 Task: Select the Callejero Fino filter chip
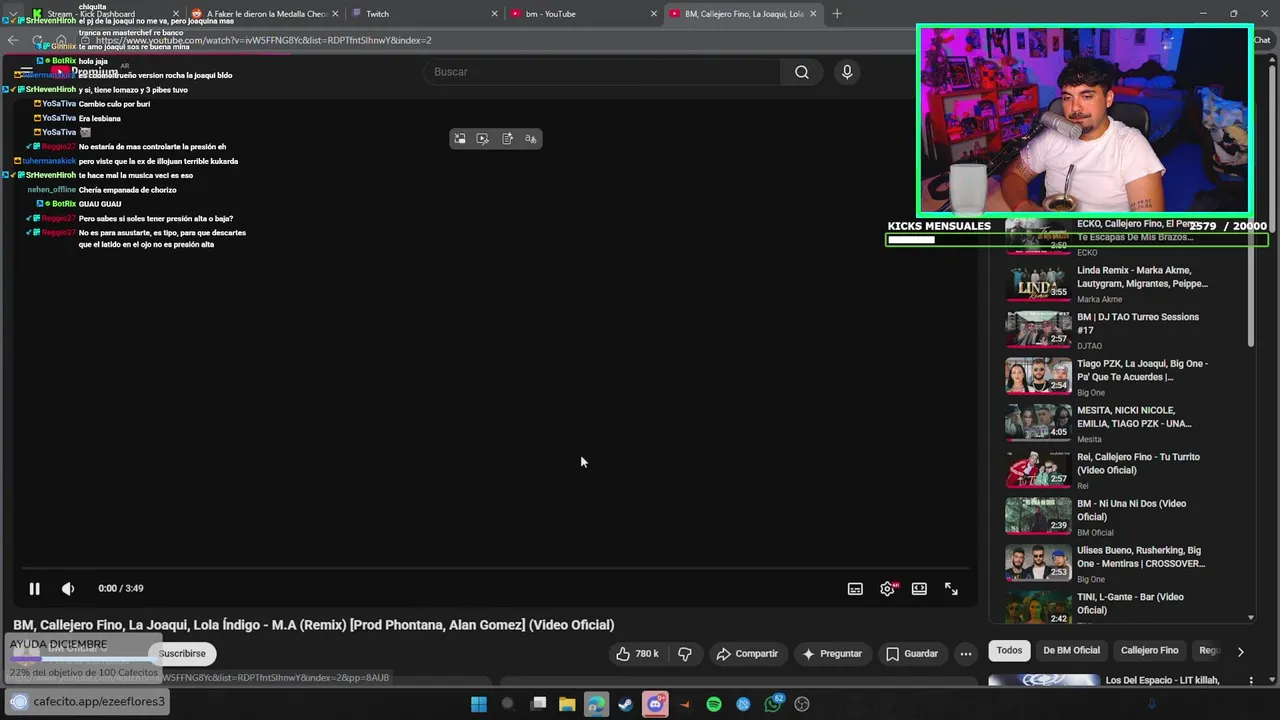pyautogui.click(x=1149, y=651)
